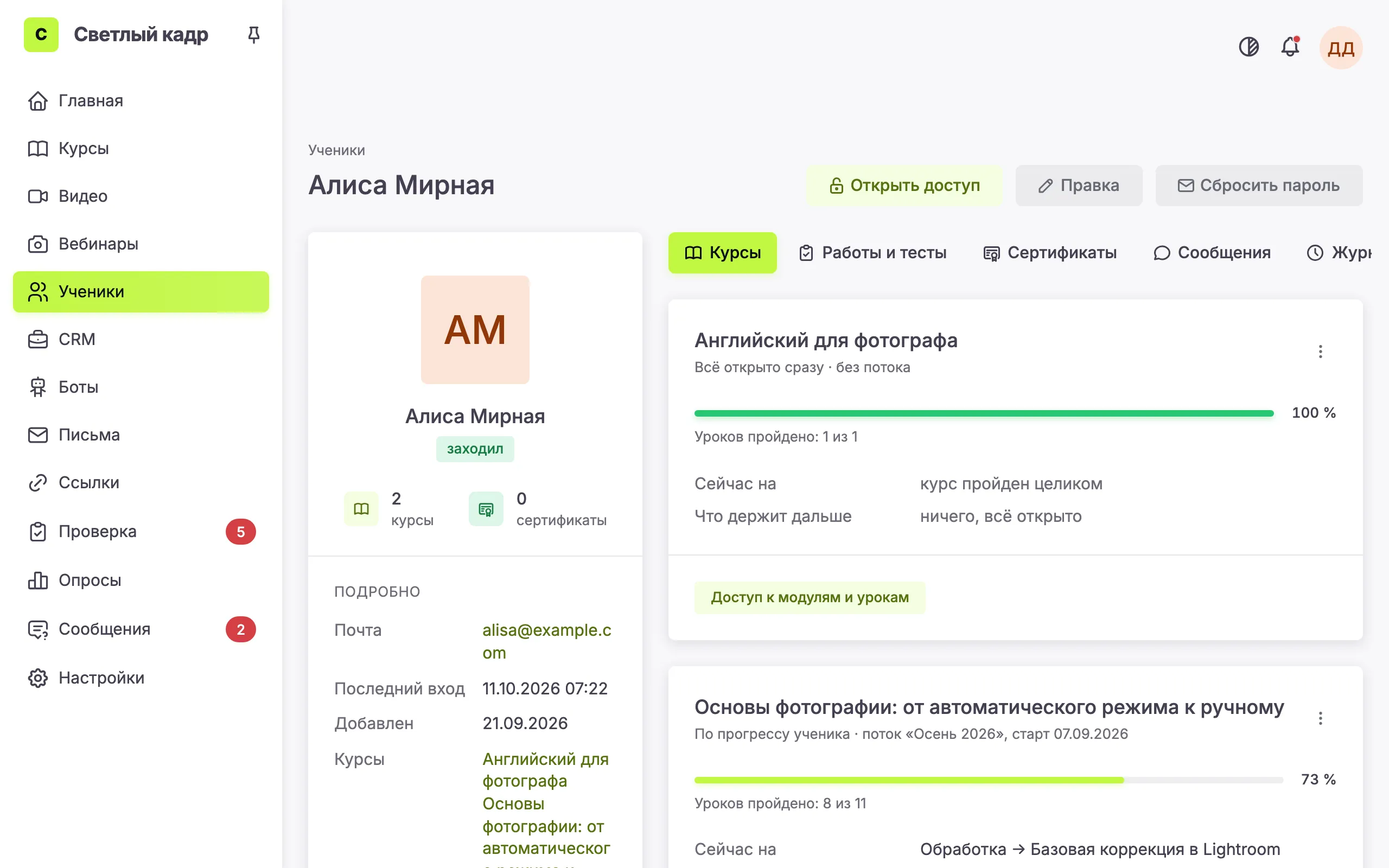Click the заходил status badge

click(475, 449)
